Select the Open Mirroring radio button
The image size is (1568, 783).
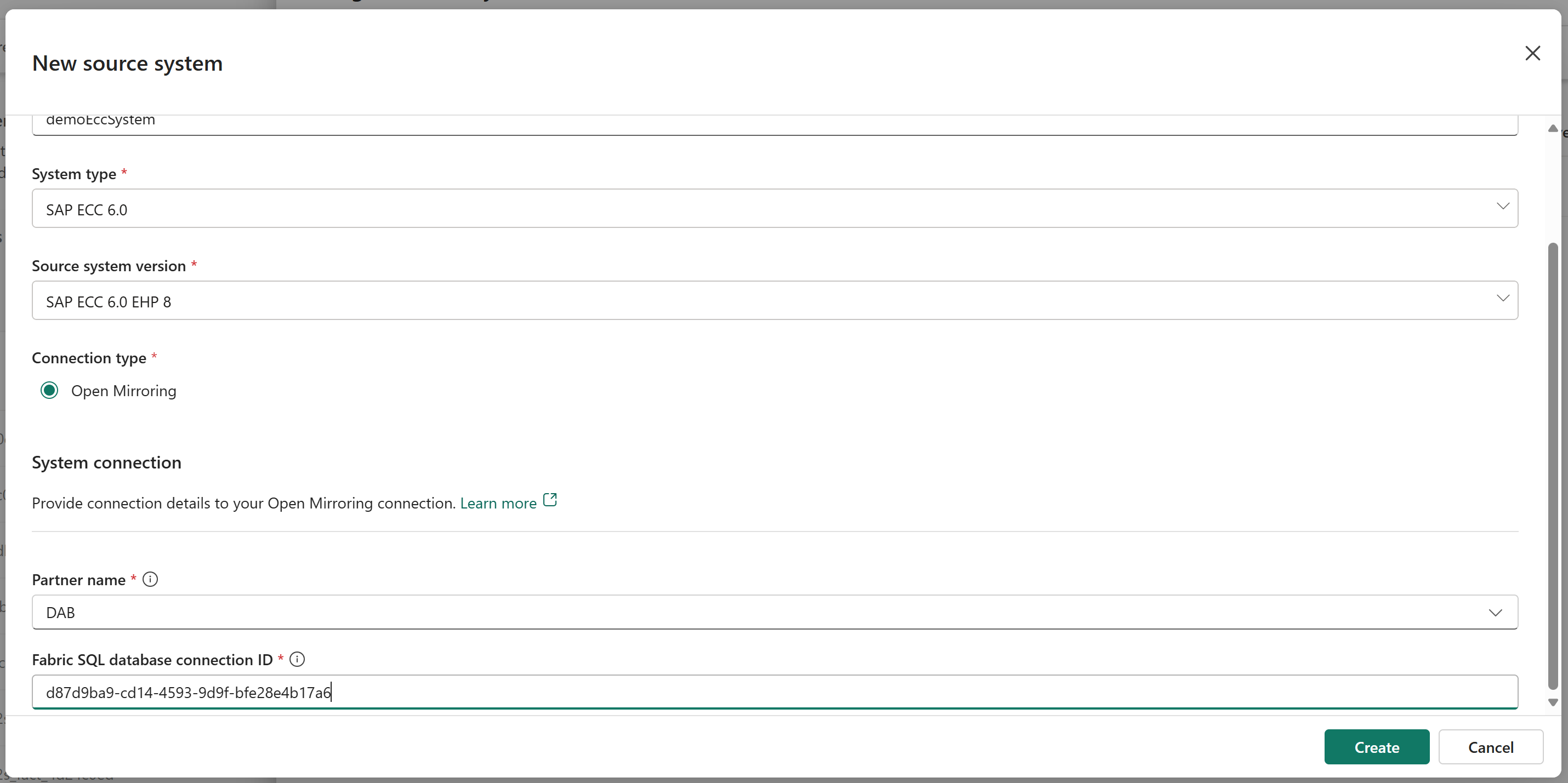point(49,390)
